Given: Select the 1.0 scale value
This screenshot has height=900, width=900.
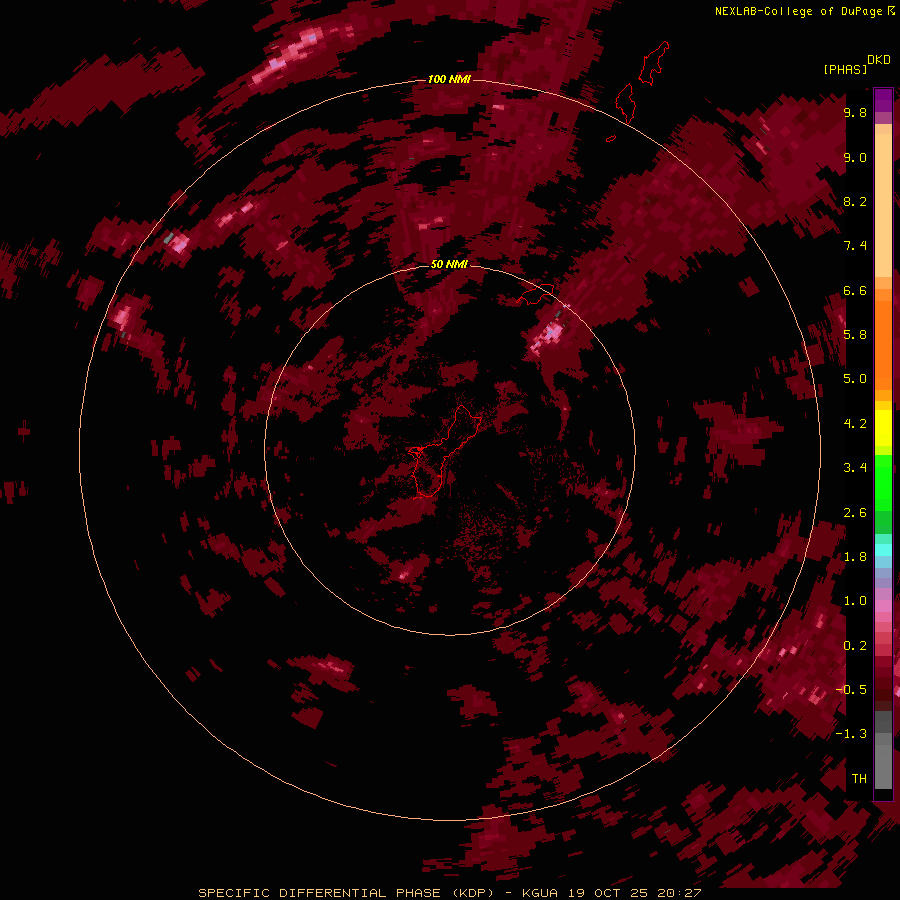Looking at the screenshot, I should tap(855, 601).
